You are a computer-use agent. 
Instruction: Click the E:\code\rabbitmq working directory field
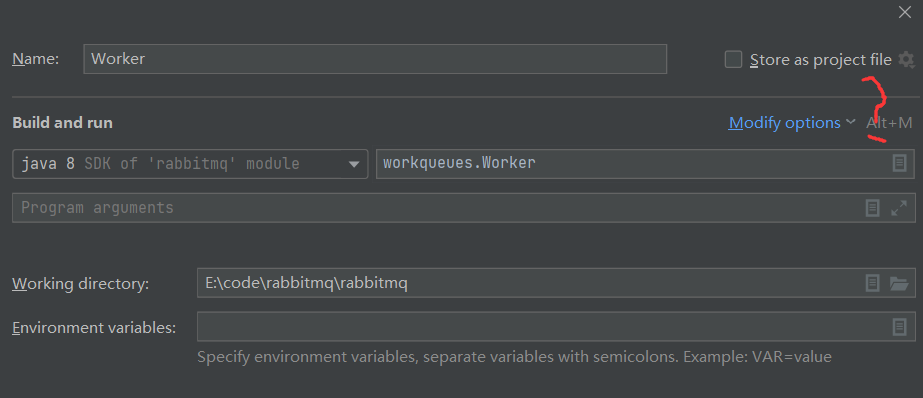pos(556,283)
